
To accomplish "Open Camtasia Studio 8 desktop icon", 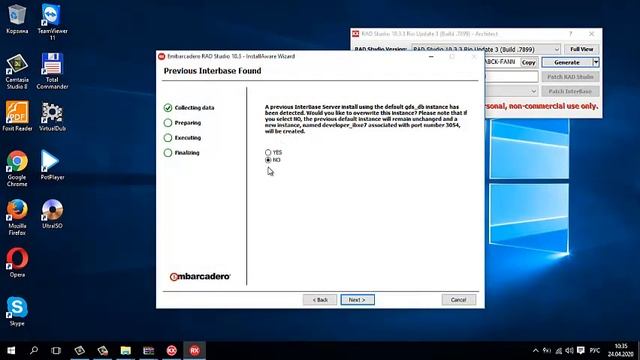I will [17, 71].
